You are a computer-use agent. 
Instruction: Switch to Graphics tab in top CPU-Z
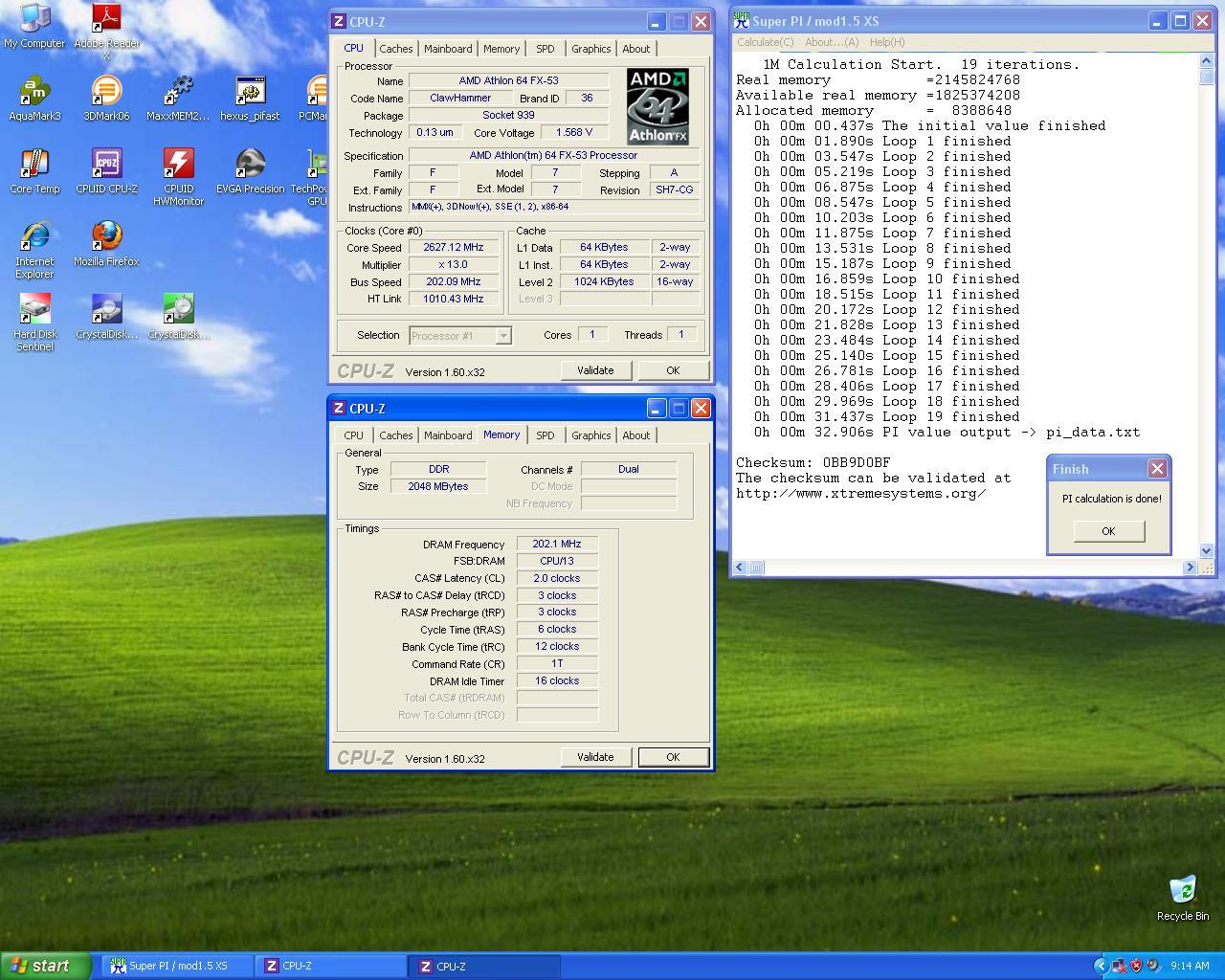coord(590,49)
